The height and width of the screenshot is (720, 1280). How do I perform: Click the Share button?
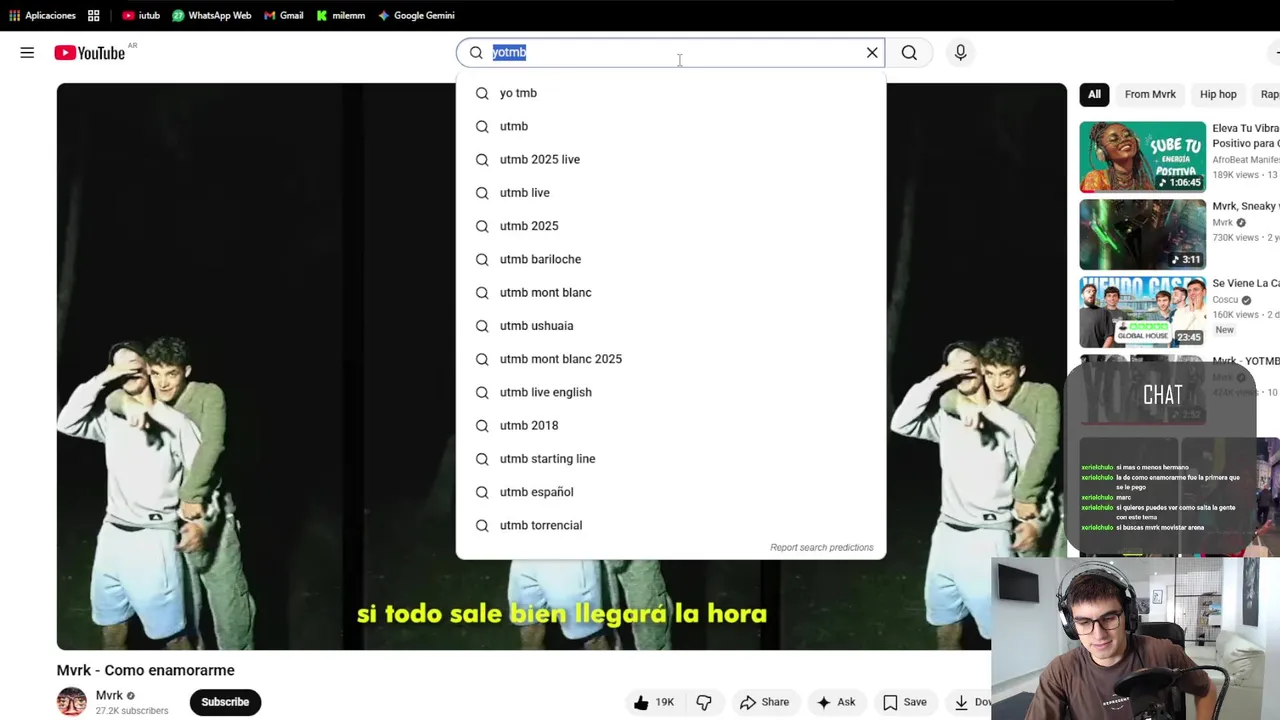(765, 702)
